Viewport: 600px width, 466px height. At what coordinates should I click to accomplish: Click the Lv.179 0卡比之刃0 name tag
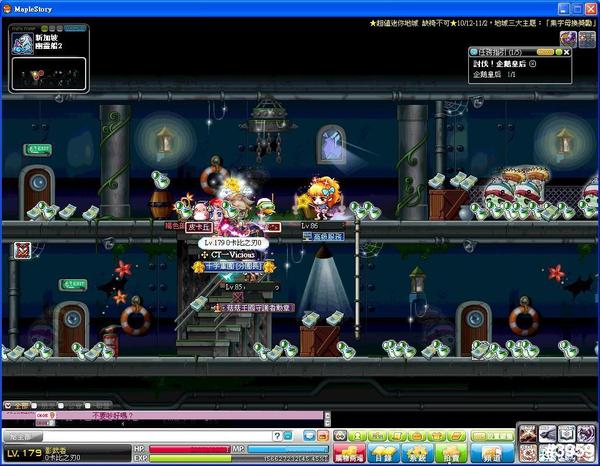click(233, 243)
